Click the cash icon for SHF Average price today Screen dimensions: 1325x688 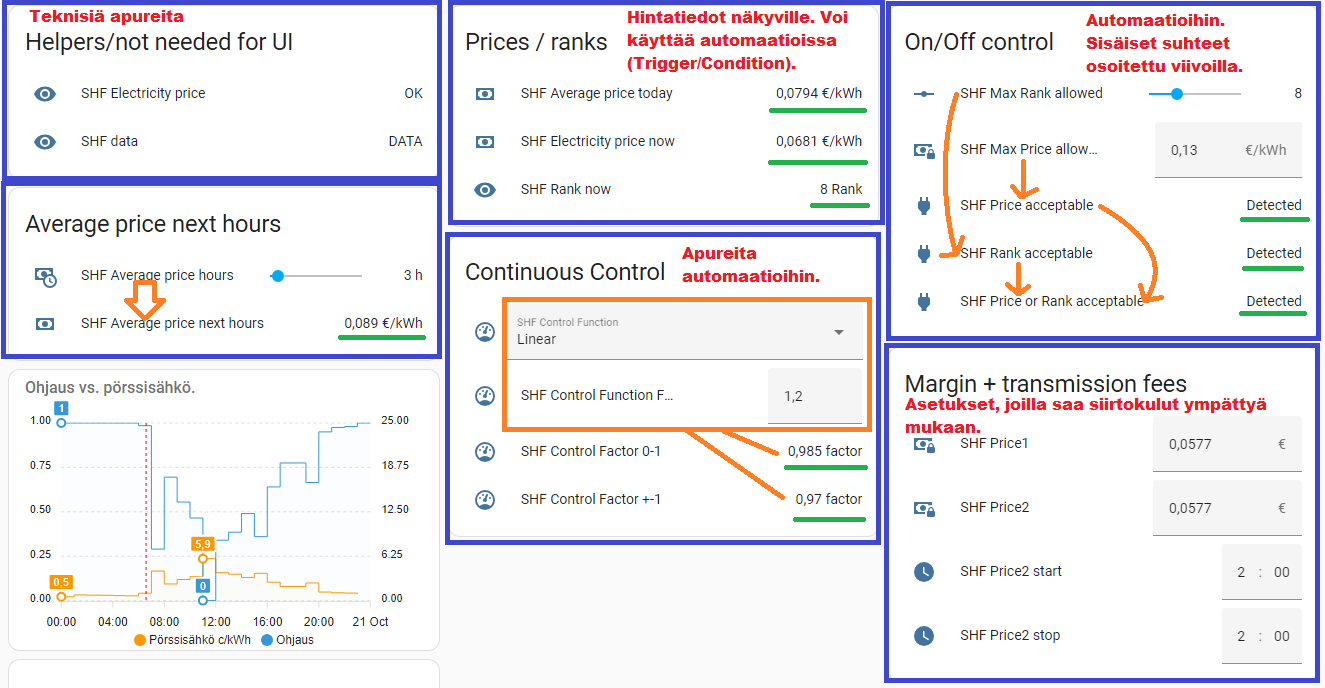[x=485, y=94]
